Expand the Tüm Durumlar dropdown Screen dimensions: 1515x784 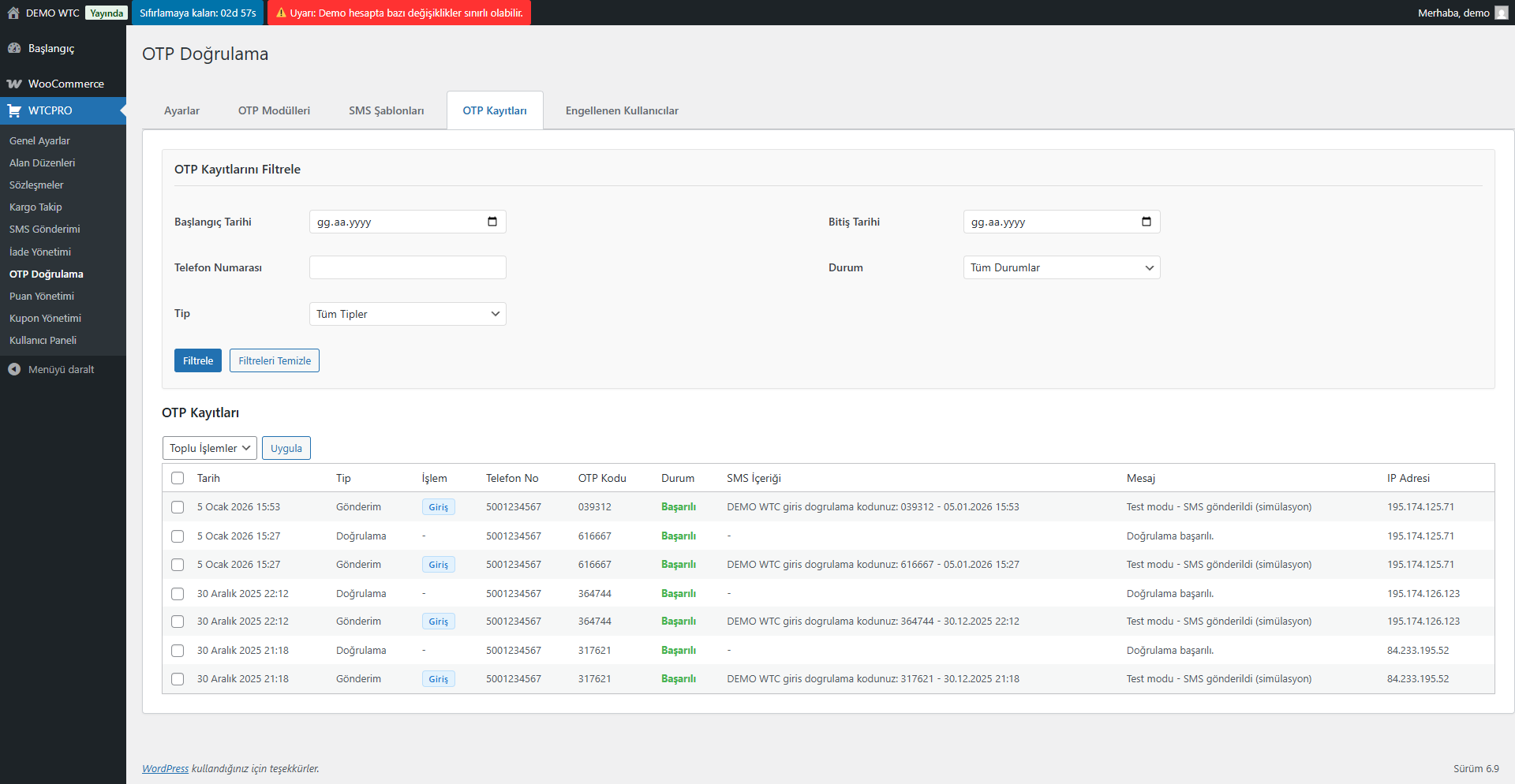click(x=1061, y=267)
